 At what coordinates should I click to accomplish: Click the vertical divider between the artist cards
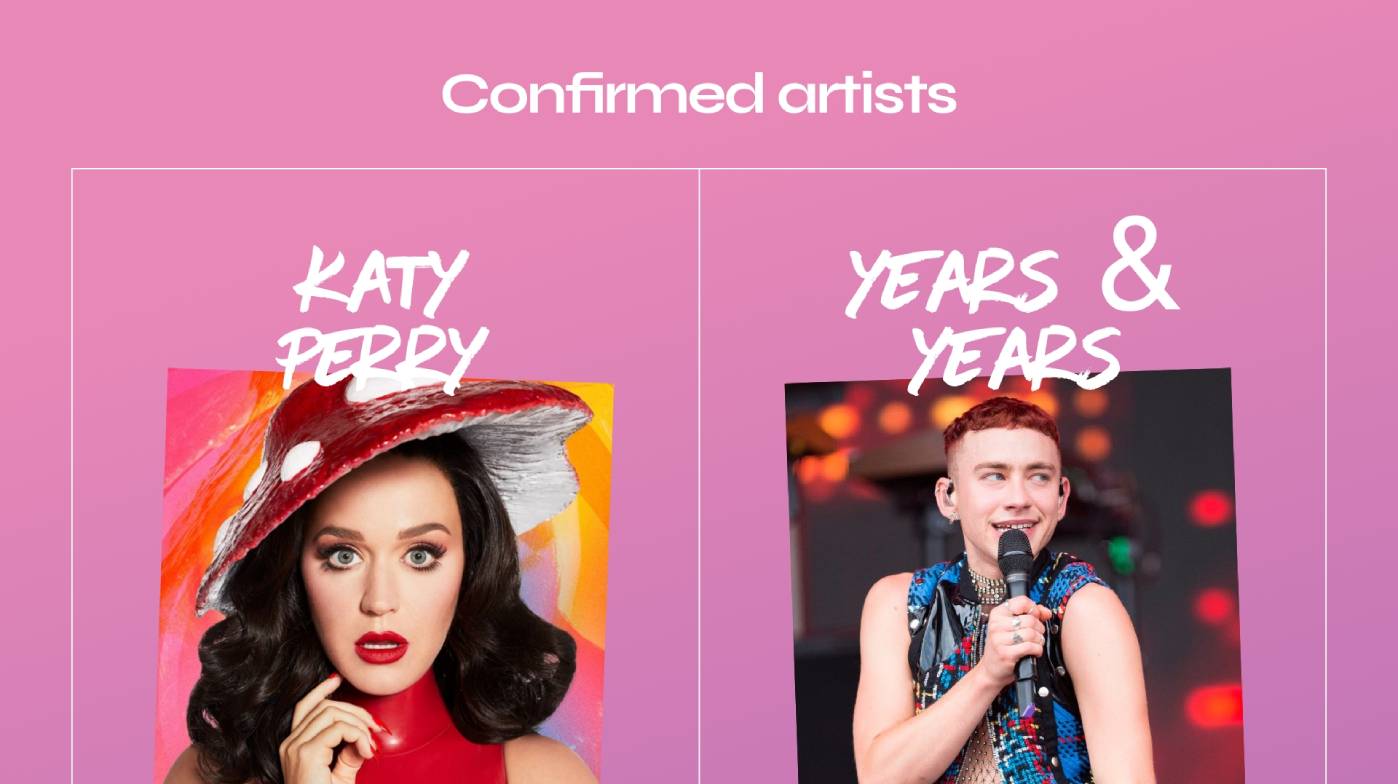click(699, 476)
